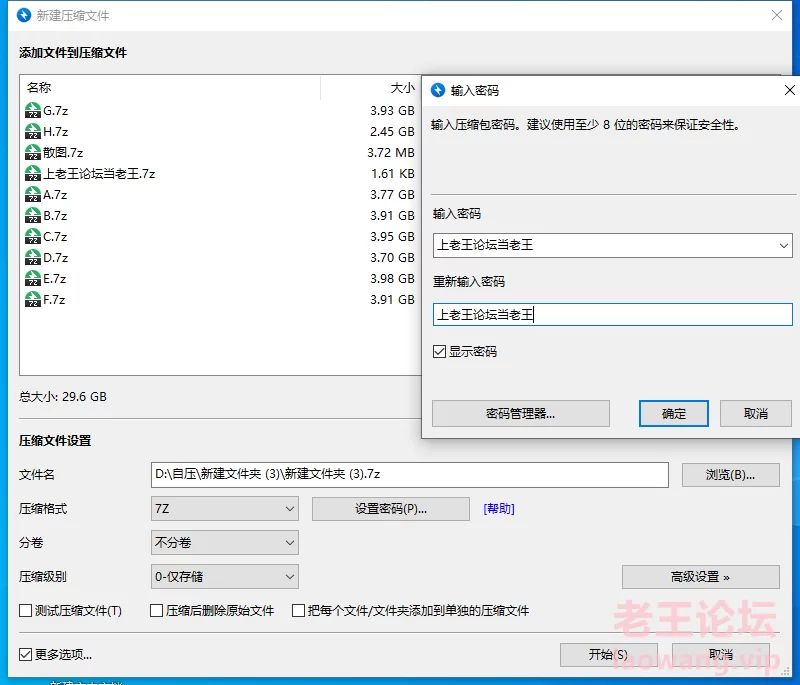Viewport: 800px width, 685px height.
Task: Select H.7z file name
Action: pyautogui.click(x=56, y=131)
